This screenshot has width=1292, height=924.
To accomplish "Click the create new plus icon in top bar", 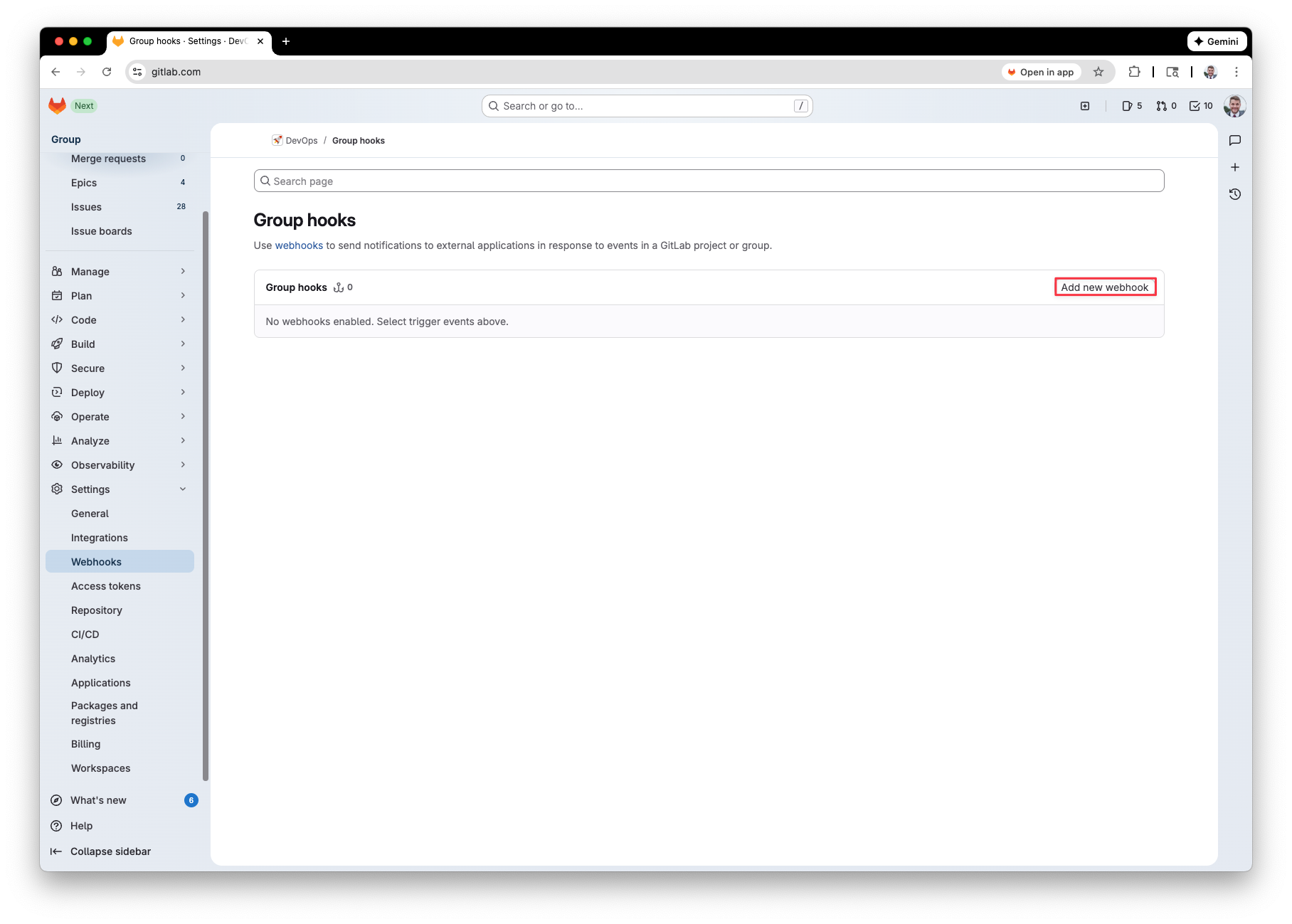I will point(1085,106).
